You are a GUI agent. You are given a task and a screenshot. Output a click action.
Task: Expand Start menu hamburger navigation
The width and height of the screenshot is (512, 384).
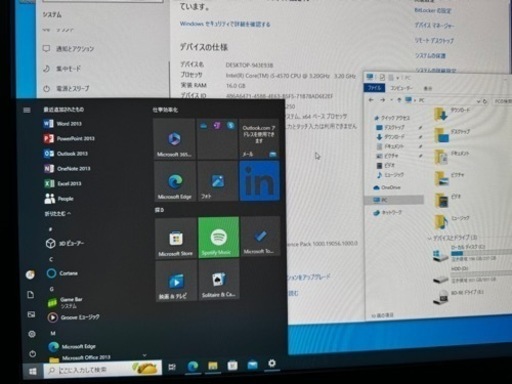[27, 110]
